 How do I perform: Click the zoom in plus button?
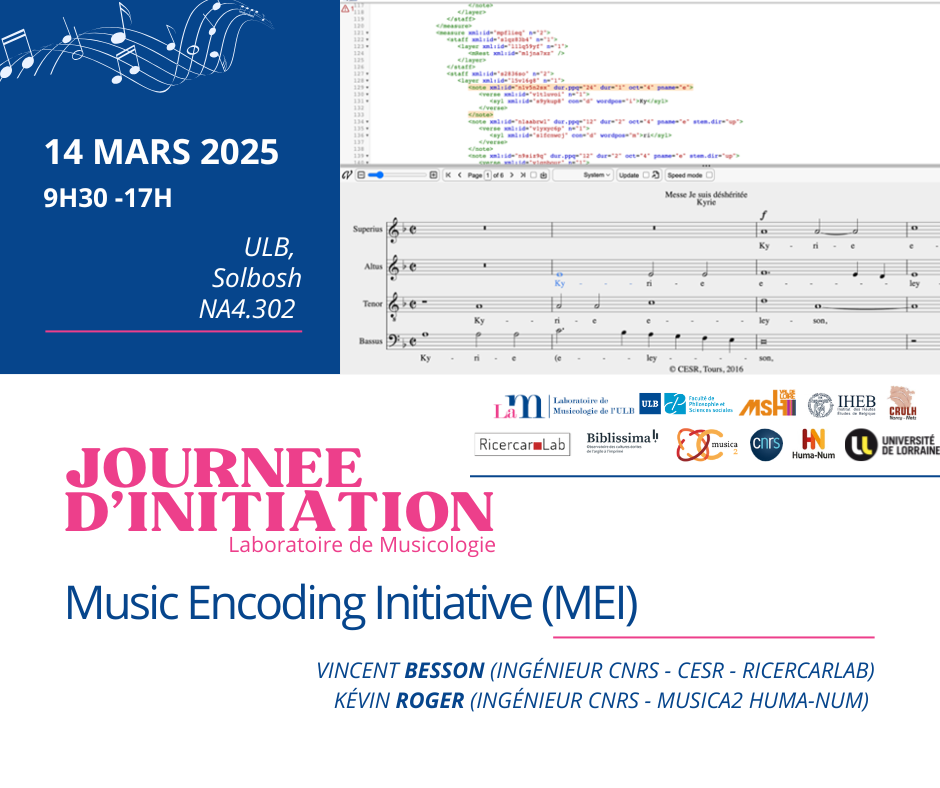point(433,175)
